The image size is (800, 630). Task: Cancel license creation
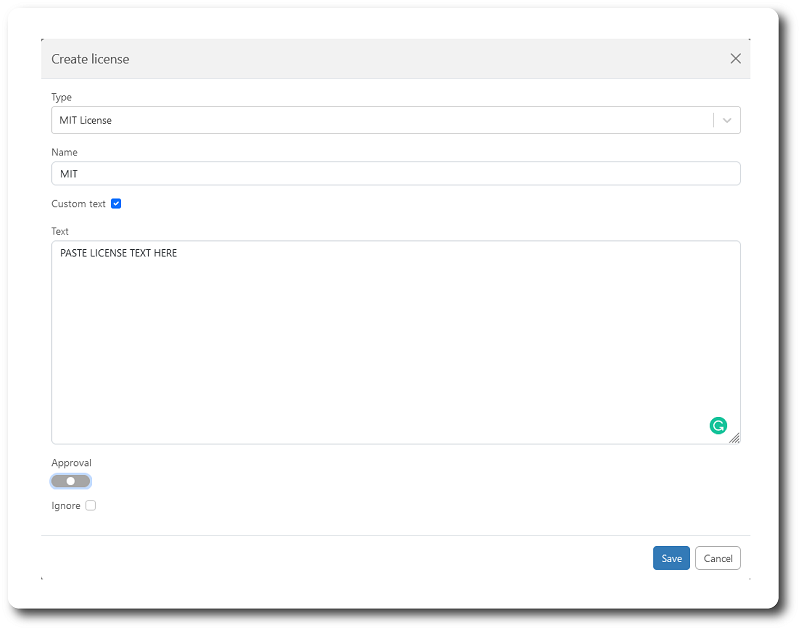717,558
